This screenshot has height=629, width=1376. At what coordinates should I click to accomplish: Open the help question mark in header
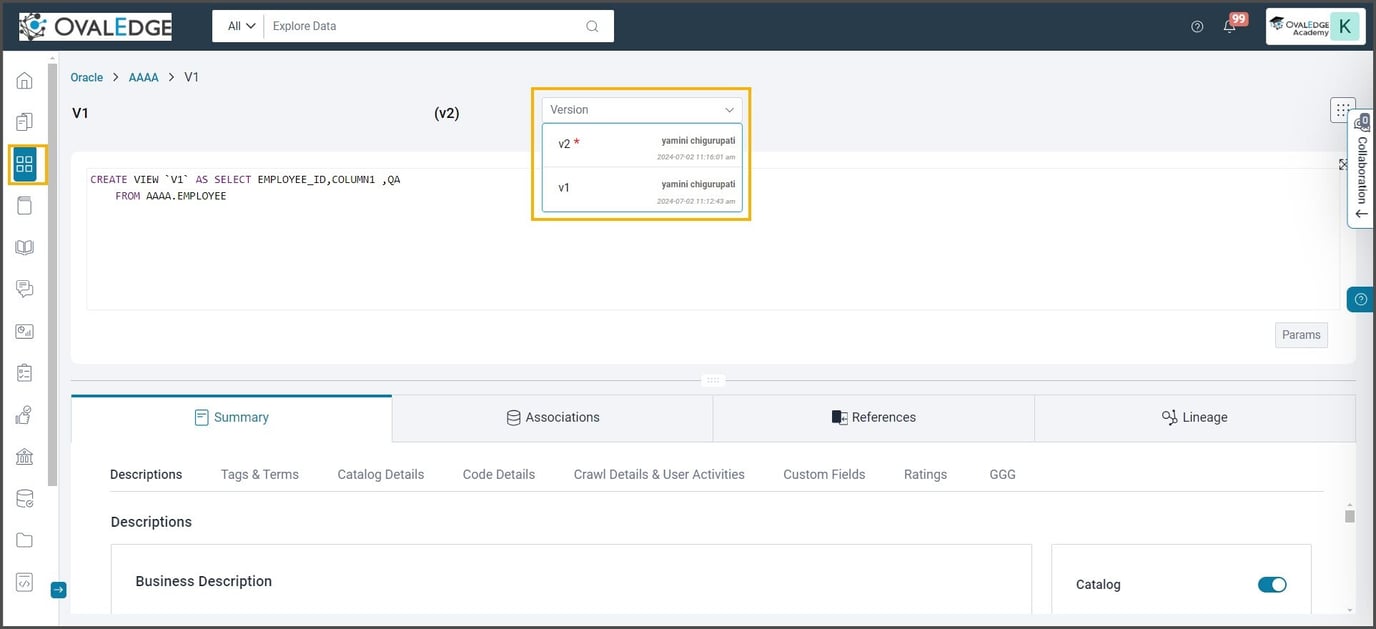pos(1197,26)
